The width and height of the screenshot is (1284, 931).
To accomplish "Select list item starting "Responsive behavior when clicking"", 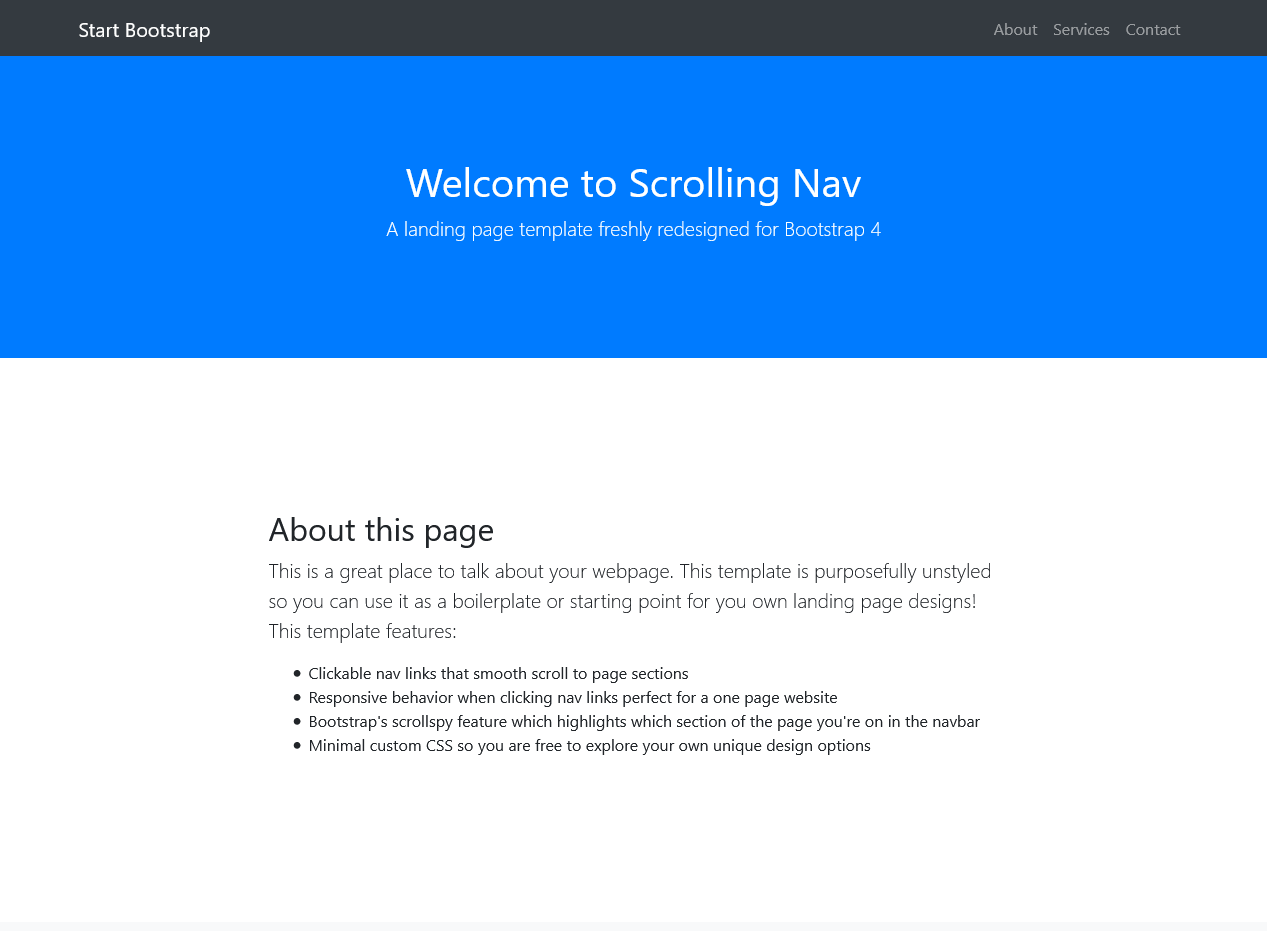I will coord(572,698).
